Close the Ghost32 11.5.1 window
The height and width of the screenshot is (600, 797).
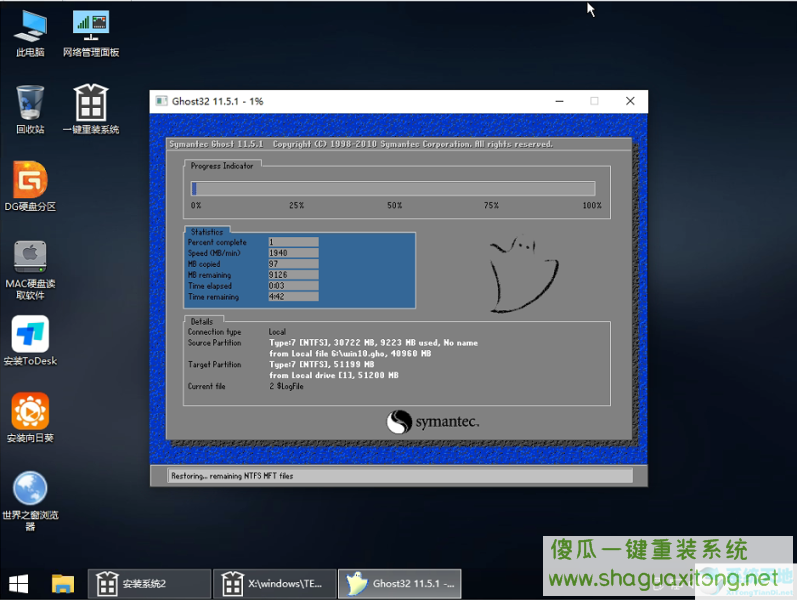point(630,101)
